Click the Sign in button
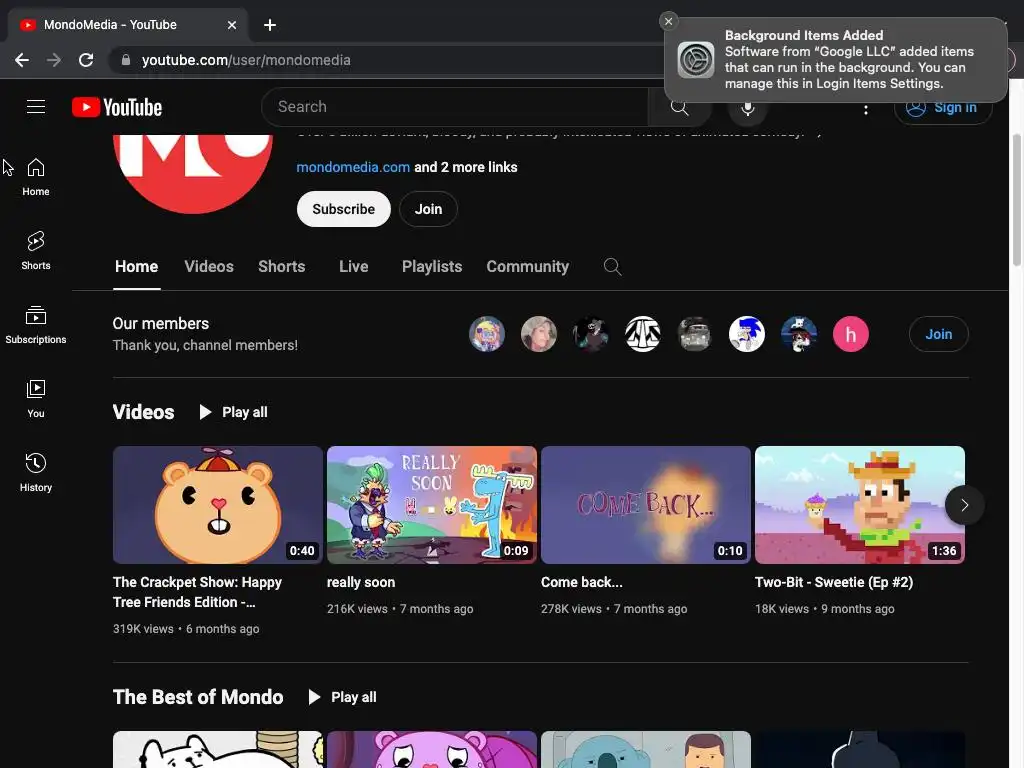1024x768 pixels. pos(943,108)
